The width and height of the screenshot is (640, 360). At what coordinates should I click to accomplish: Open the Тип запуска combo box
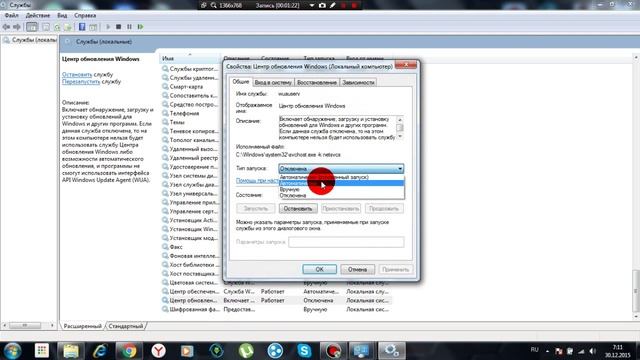pos(341,169)
